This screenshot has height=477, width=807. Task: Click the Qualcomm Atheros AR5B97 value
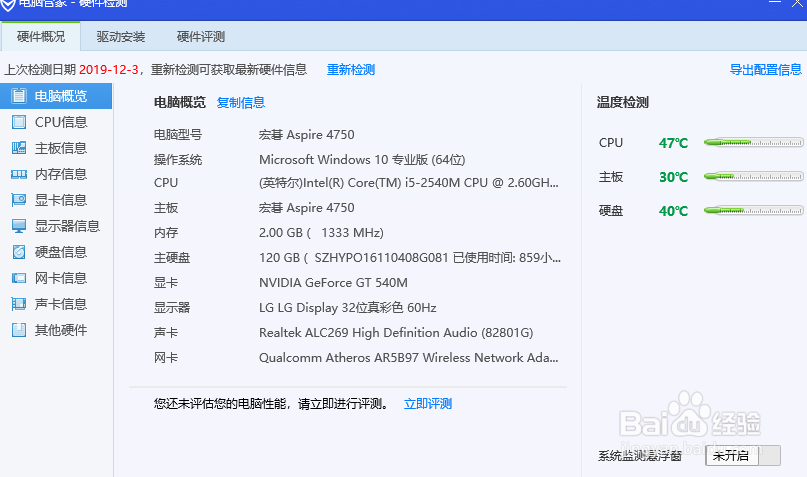pyautogui.click(x=409, y=358)
